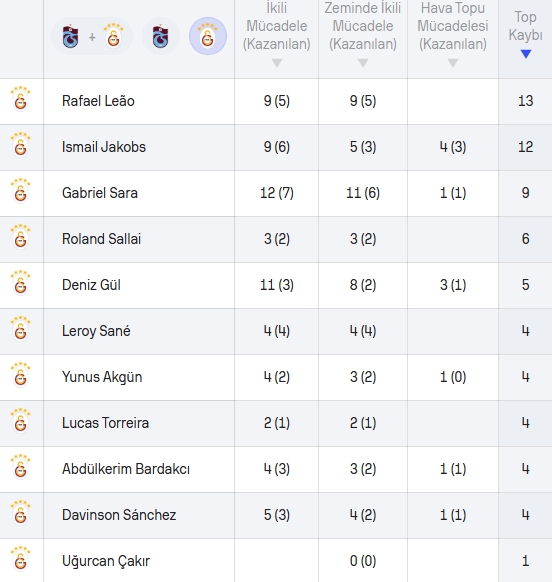552x582 pixels.
Task: Click Gabriel Sara's ground duels 11 (6)
Action: [363, 193]
